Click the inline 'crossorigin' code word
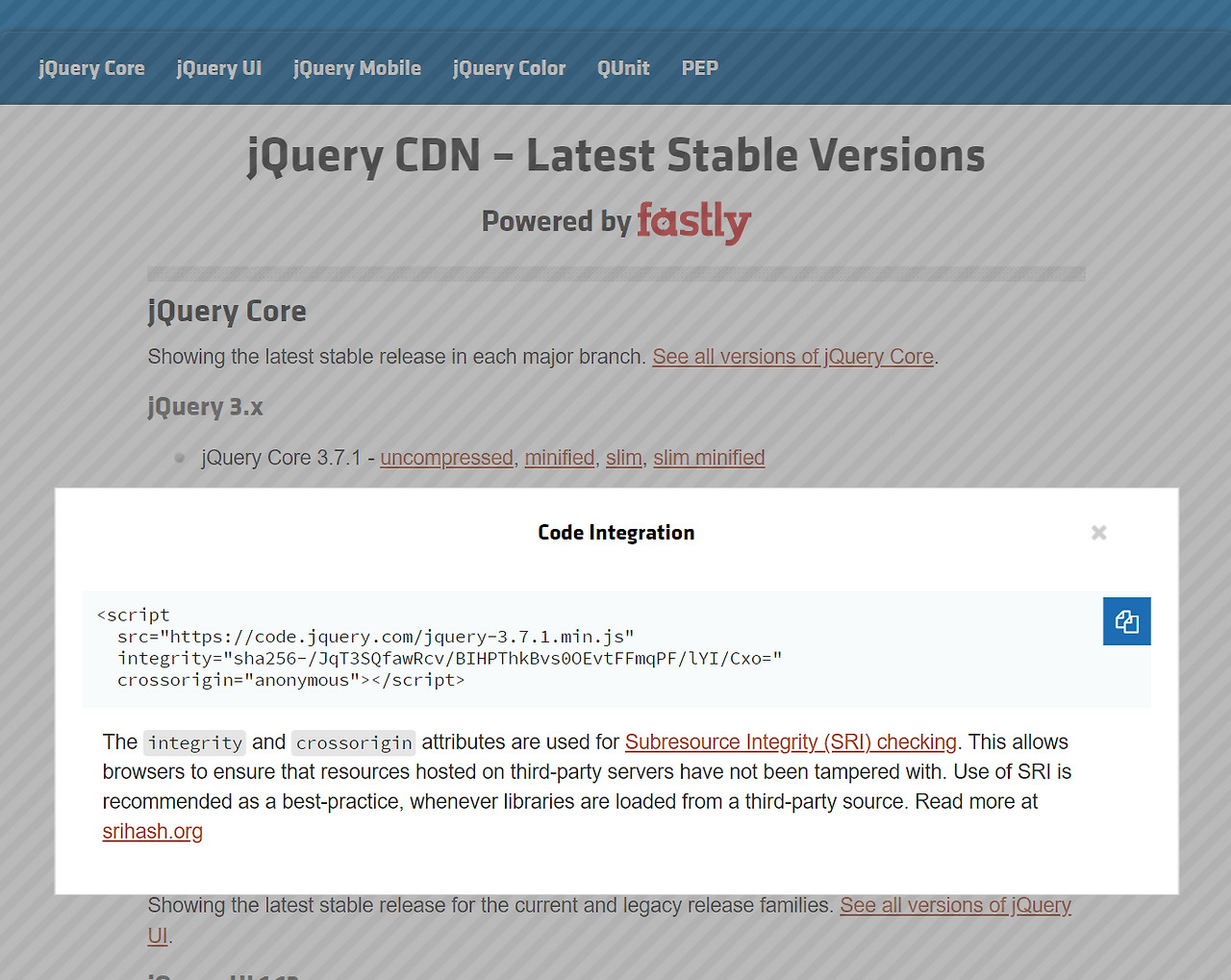Screen dimensions: 1231x980 click(354, 742)
